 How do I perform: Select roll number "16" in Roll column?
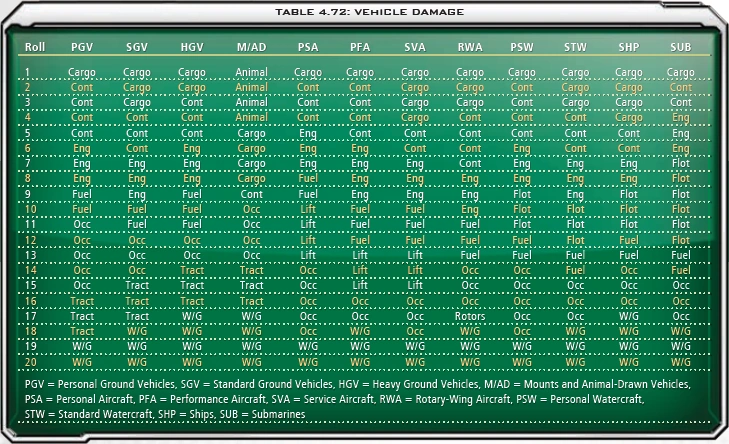coord(30,301)
